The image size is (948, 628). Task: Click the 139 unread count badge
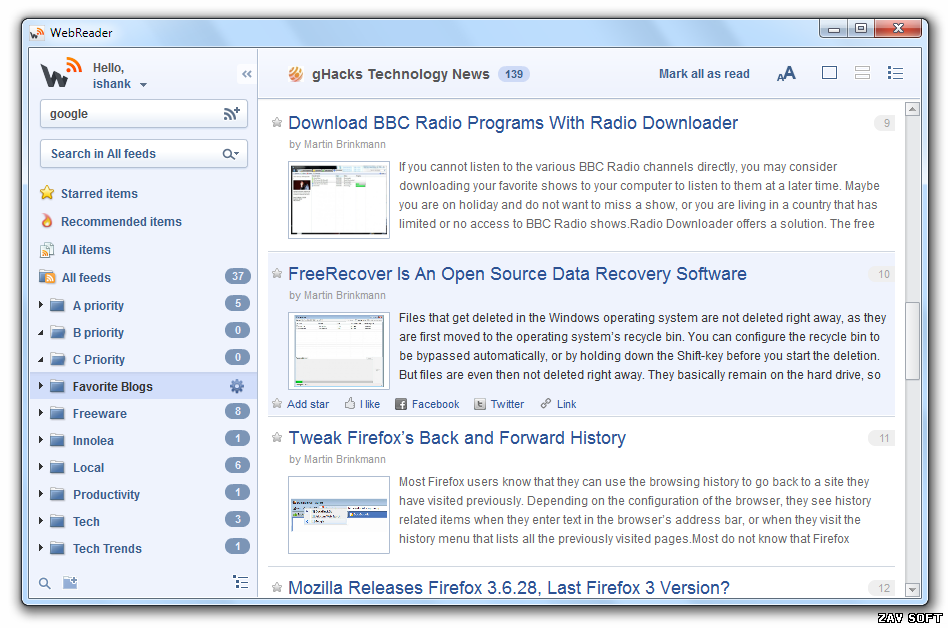(x=514, y=74)
